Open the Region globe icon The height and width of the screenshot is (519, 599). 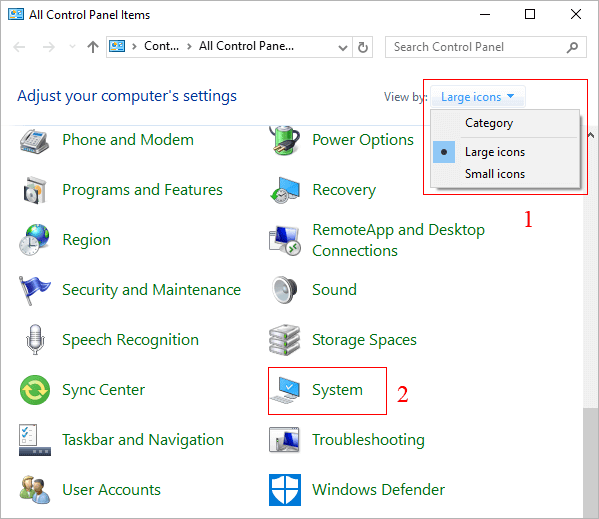(34, 240)
